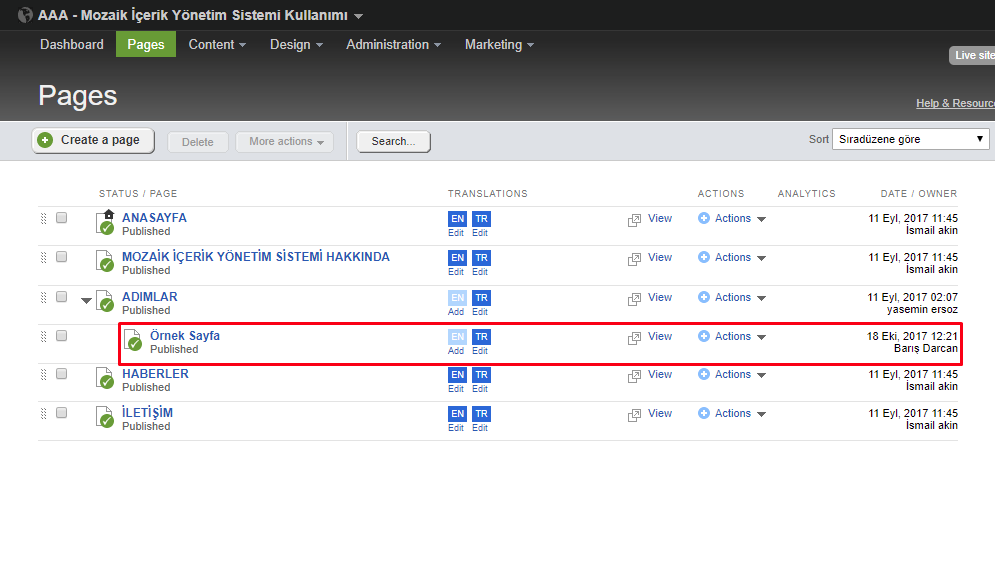Click the View link for HABERLER
The image size is (995, 573).
click(660, 374)
